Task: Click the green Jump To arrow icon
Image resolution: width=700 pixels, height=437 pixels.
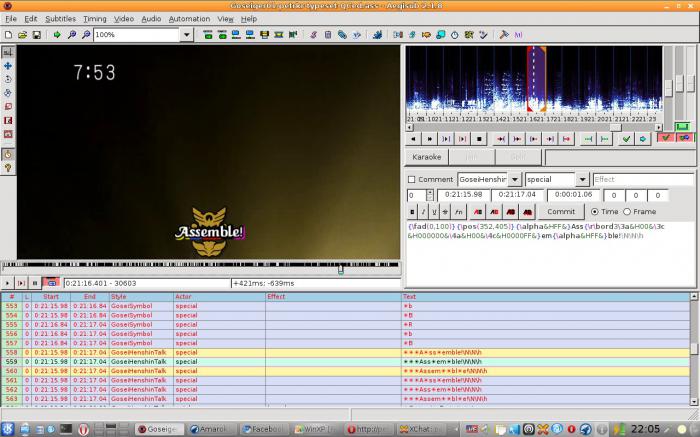Action: pyautogui.click(x=57, y=34)
